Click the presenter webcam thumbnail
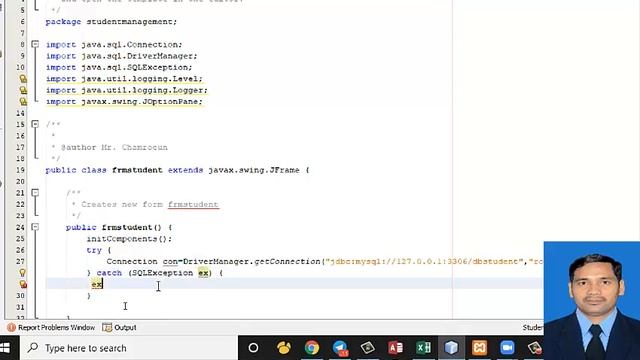Image resolution: width=640 pixels, height=360 pixels. click(592, 301)
